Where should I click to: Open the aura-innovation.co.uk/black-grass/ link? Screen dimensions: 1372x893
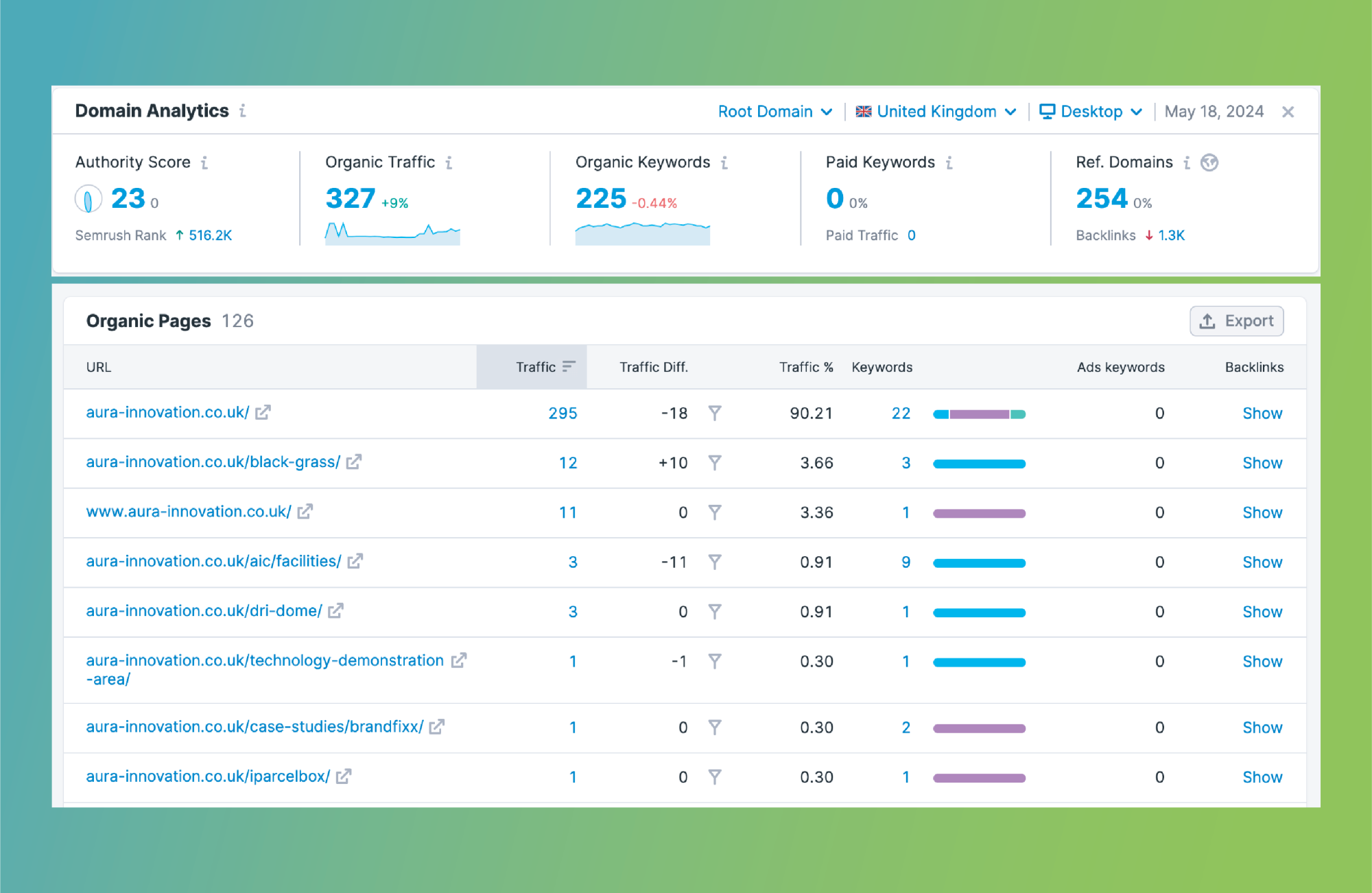[213, 462]
